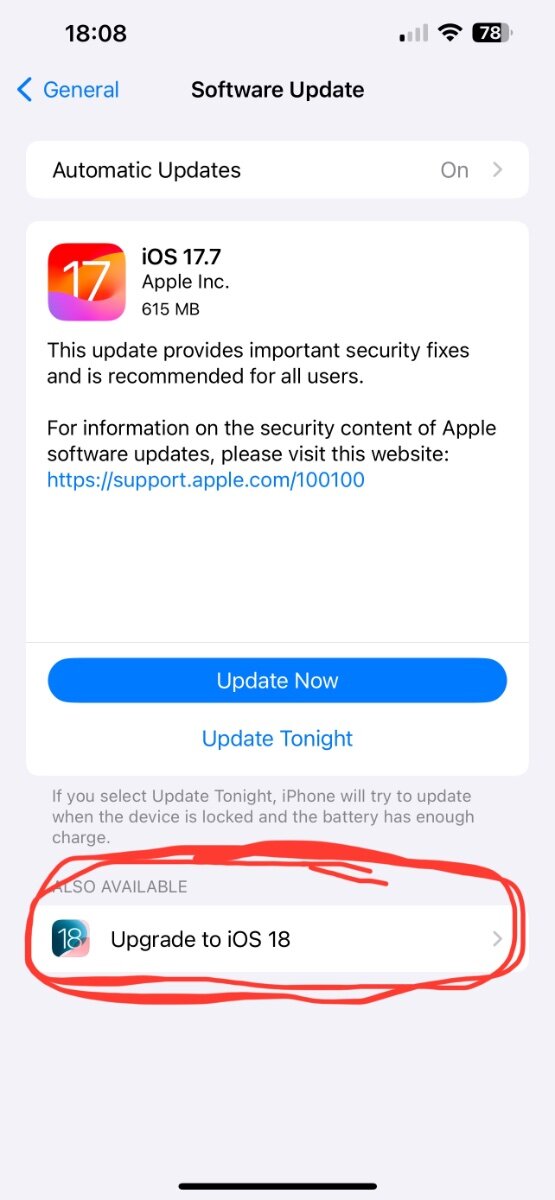Tap the home indicator bar

[x=277, y=1186]
